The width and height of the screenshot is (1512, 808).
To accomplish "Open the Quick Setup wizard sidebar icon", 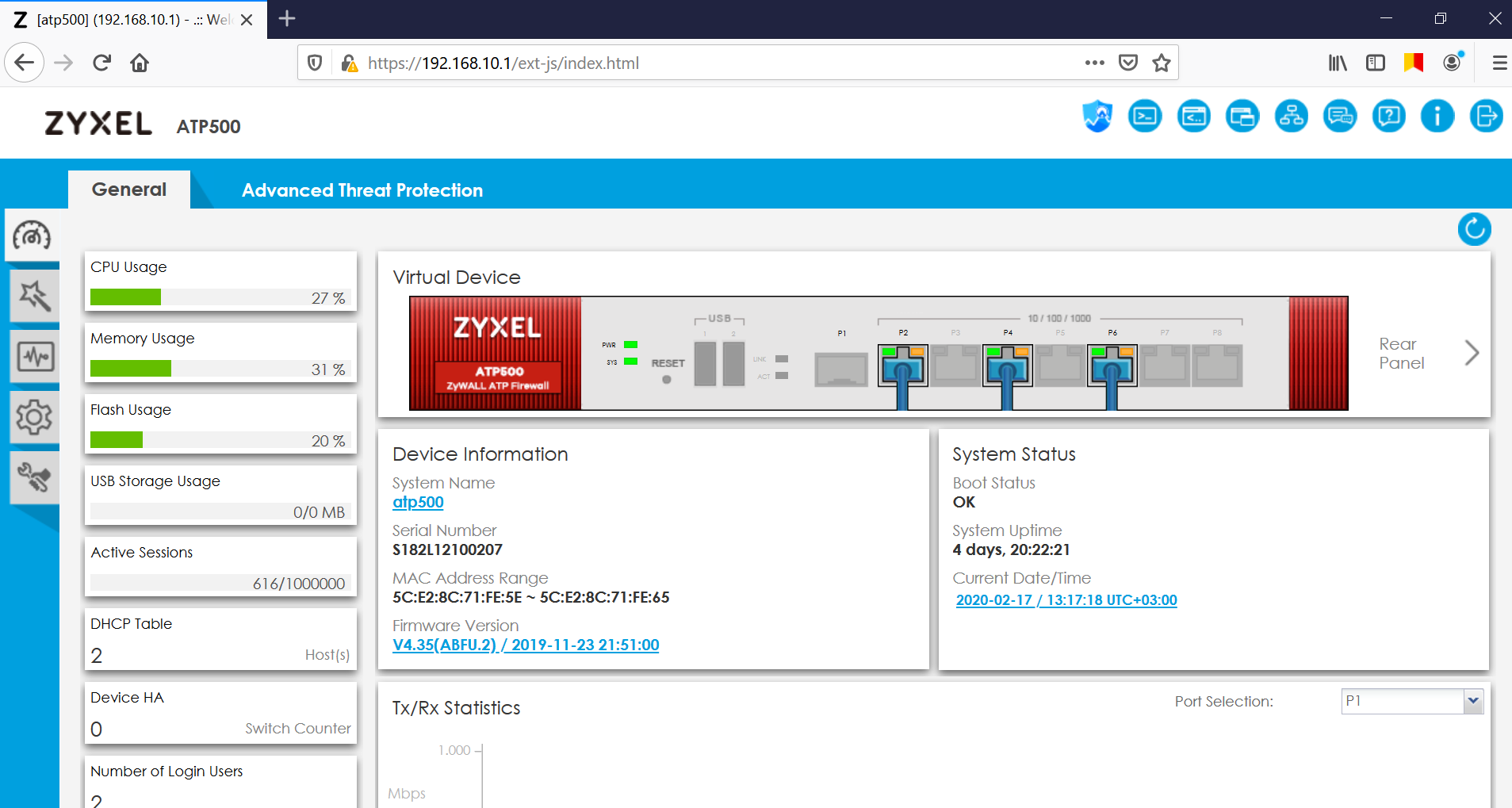I will point(34,296).
